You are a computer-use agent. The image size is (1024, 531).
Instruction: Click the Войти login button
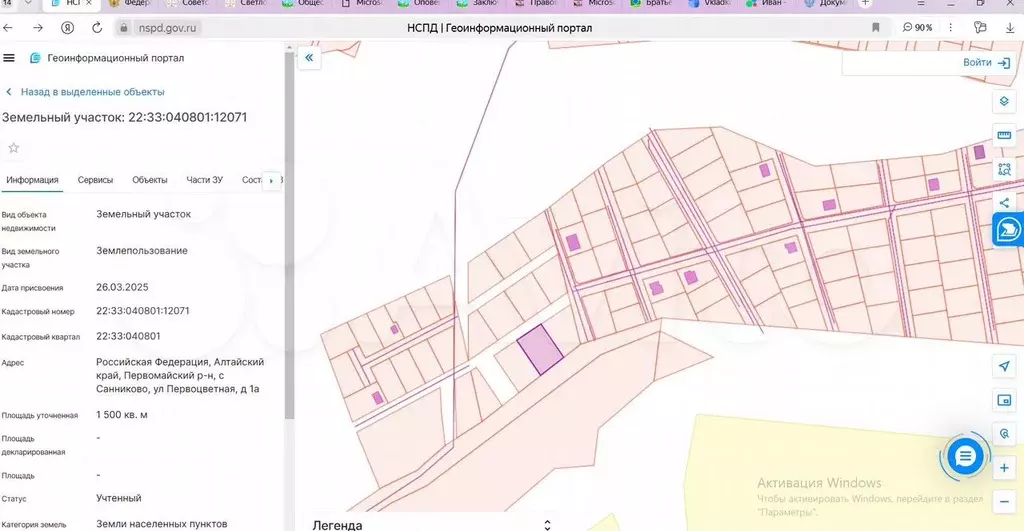[x=987, y=63]
